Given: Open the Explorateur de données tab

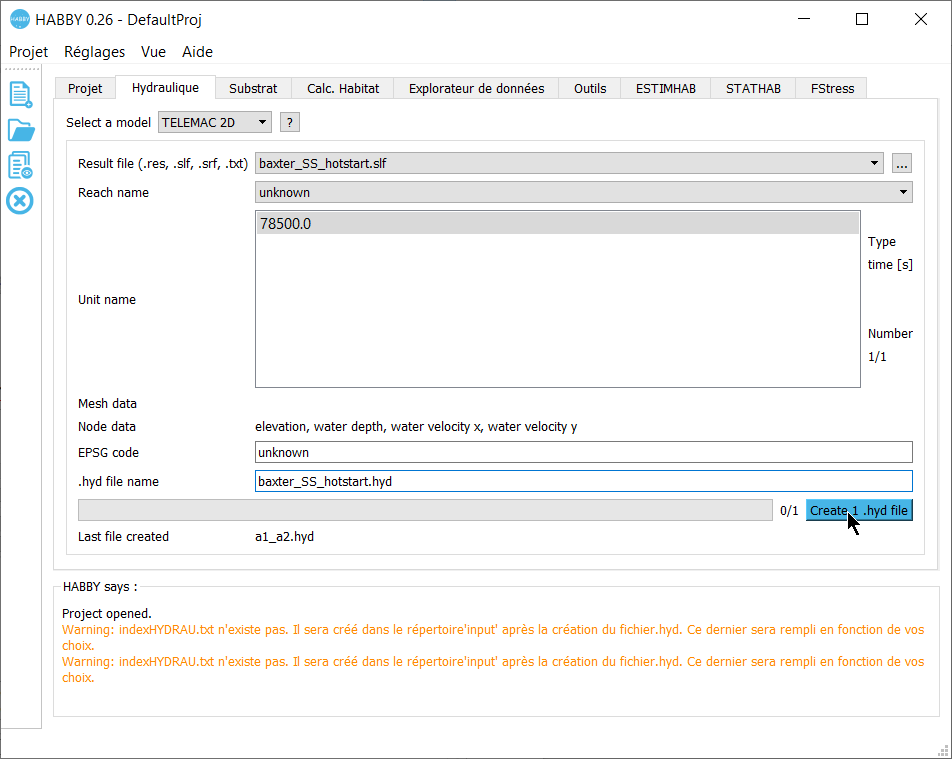Looking at the screenshot, I should [476, 88].
